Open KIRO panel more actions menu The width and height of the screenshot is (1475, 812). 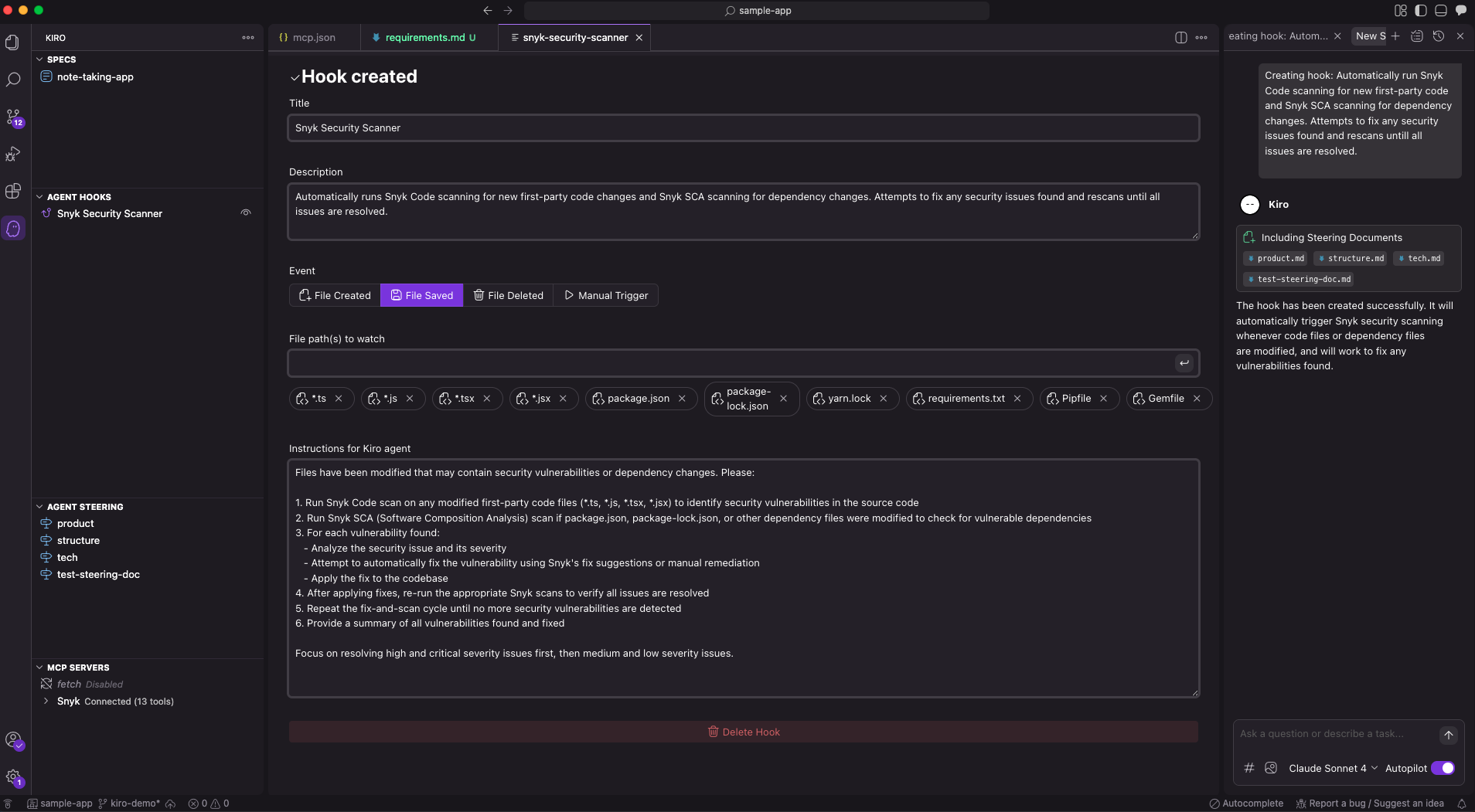pos(248,37)
